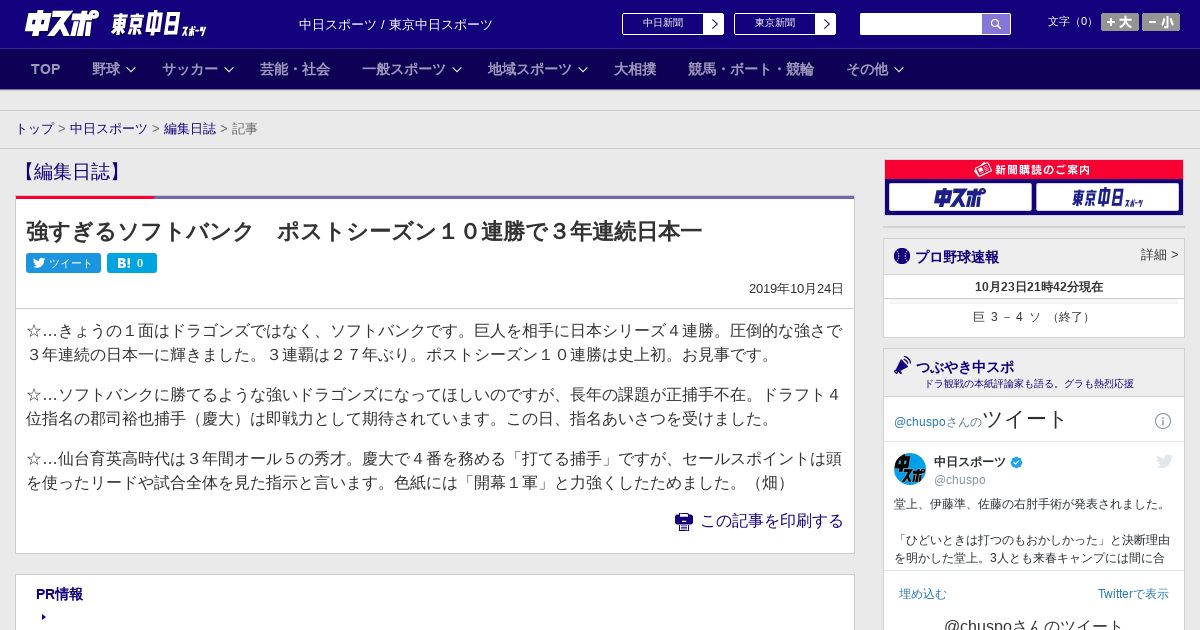
Task: Click トップ breadcrumb link
Action: coord(35,129)
